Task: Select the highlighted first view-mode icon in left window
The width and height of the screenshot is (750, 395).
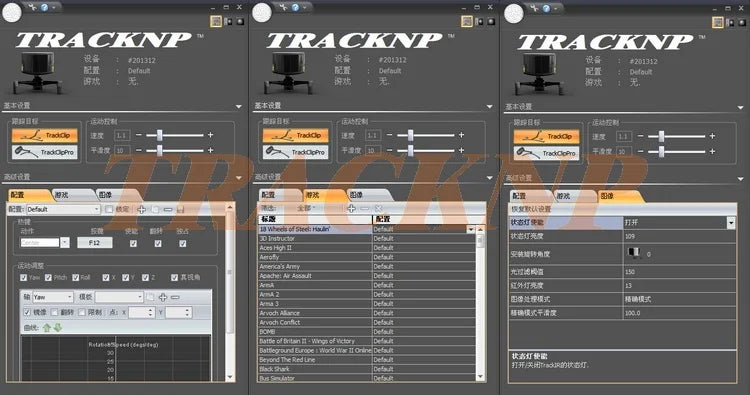Action: (x=216, y=22)
